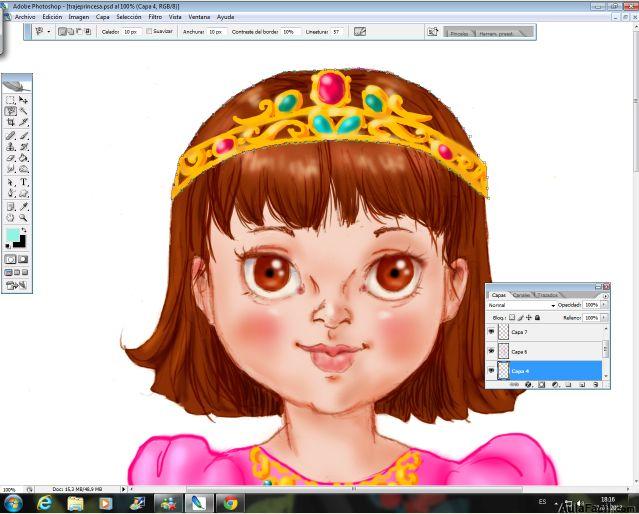Toggle lock transparent pixels

pos(512,317)
